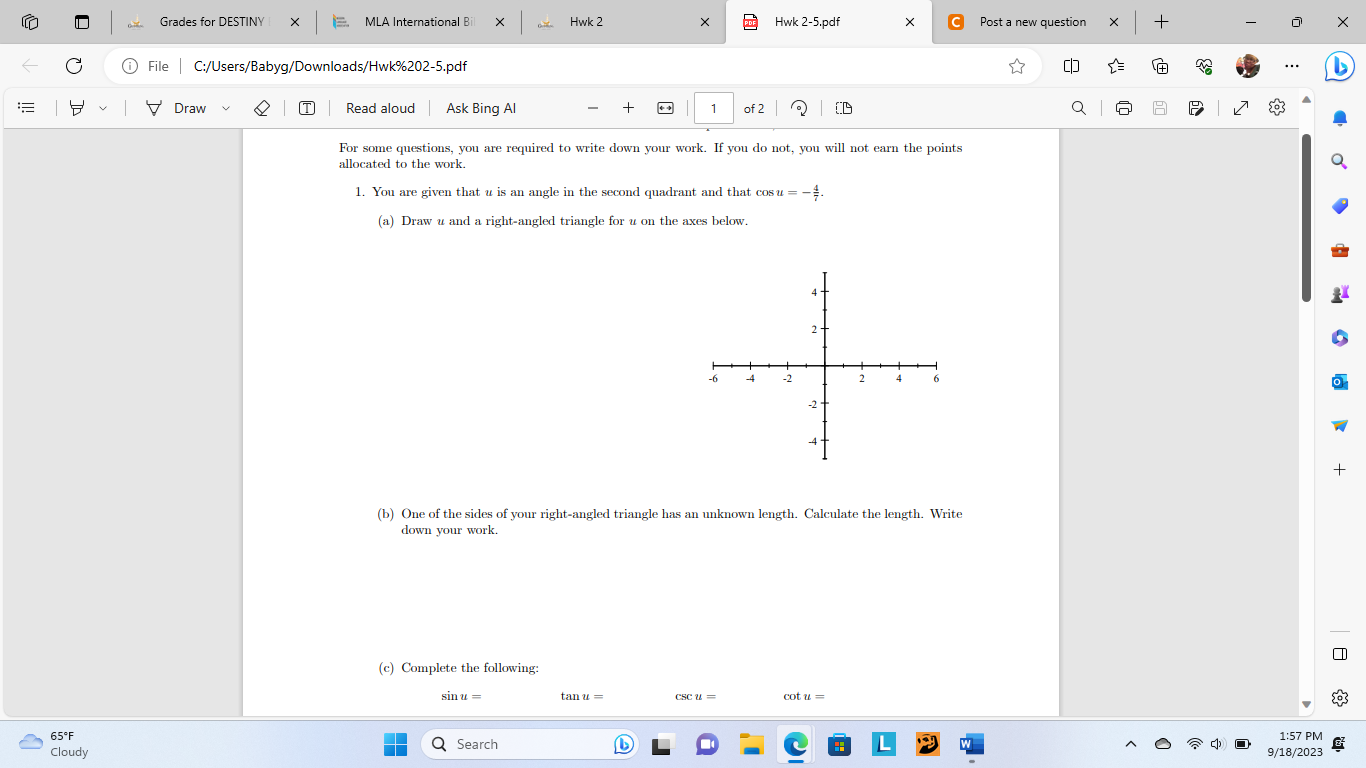The height and width of the screenshot is (768, 1366).
Task: Toggle Split screen in Edge
Action: (1071, 66)
